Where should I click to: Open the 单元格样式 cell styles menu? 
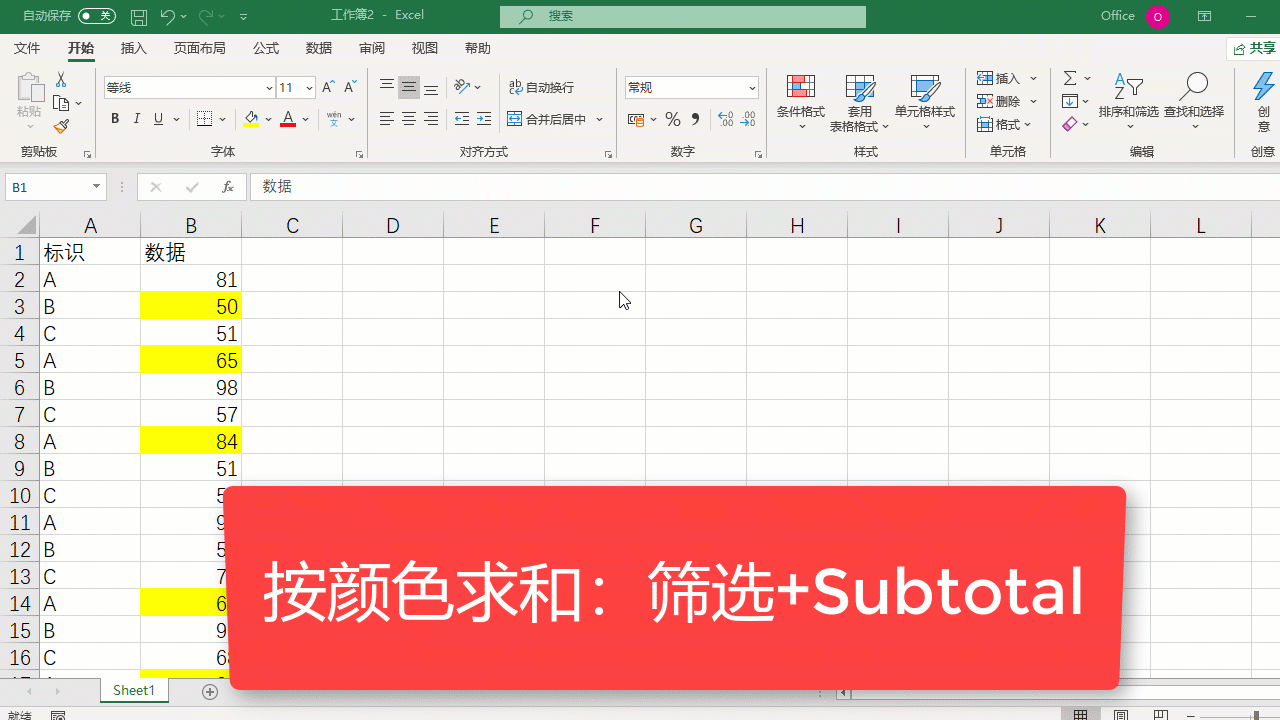point(925,102)
